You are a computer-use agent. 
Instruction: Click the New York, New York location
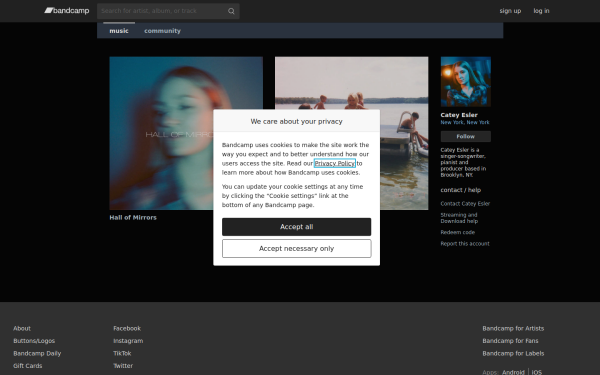(x=465, y=122)
